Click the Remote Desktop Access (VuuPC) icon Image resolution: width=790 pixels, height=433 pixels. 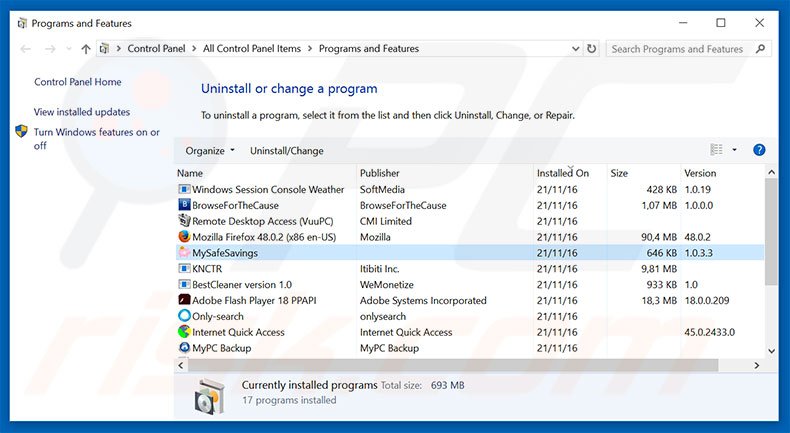(184, 221)
